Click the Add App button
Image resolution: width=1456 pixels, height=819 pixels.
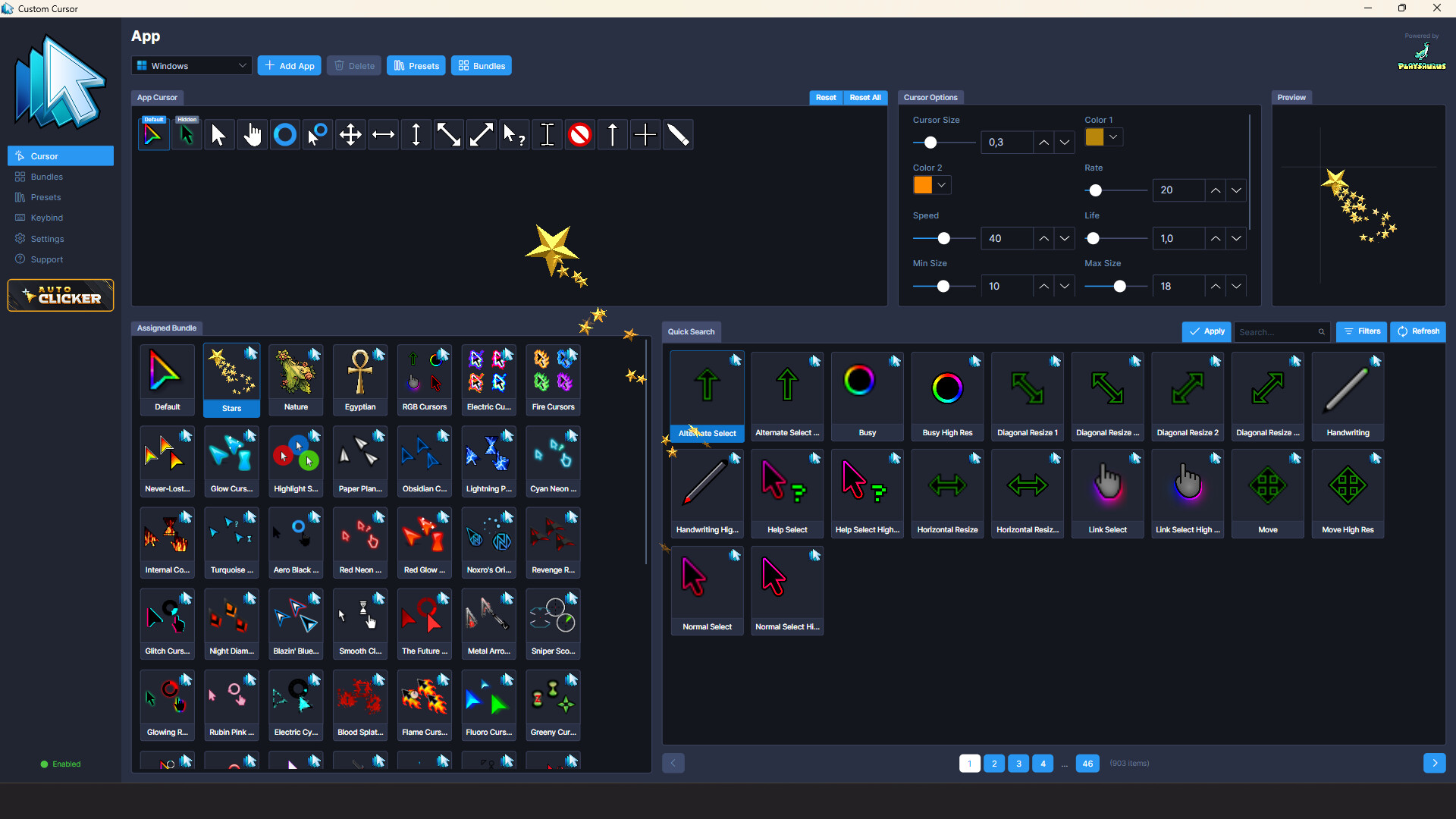pos(289,66)
